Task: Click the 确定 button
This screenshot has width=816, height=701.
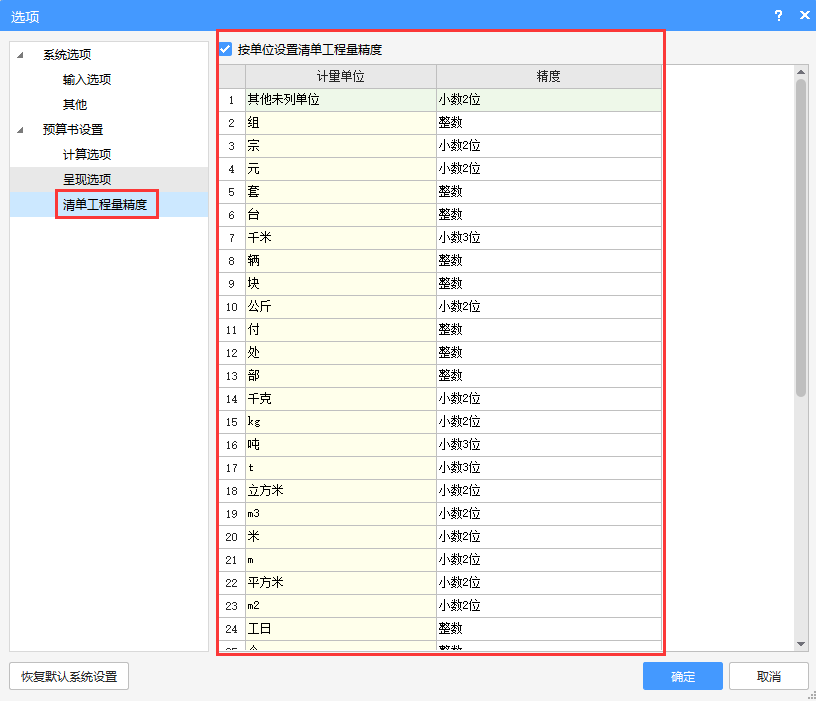Action: tap(682, 676)
